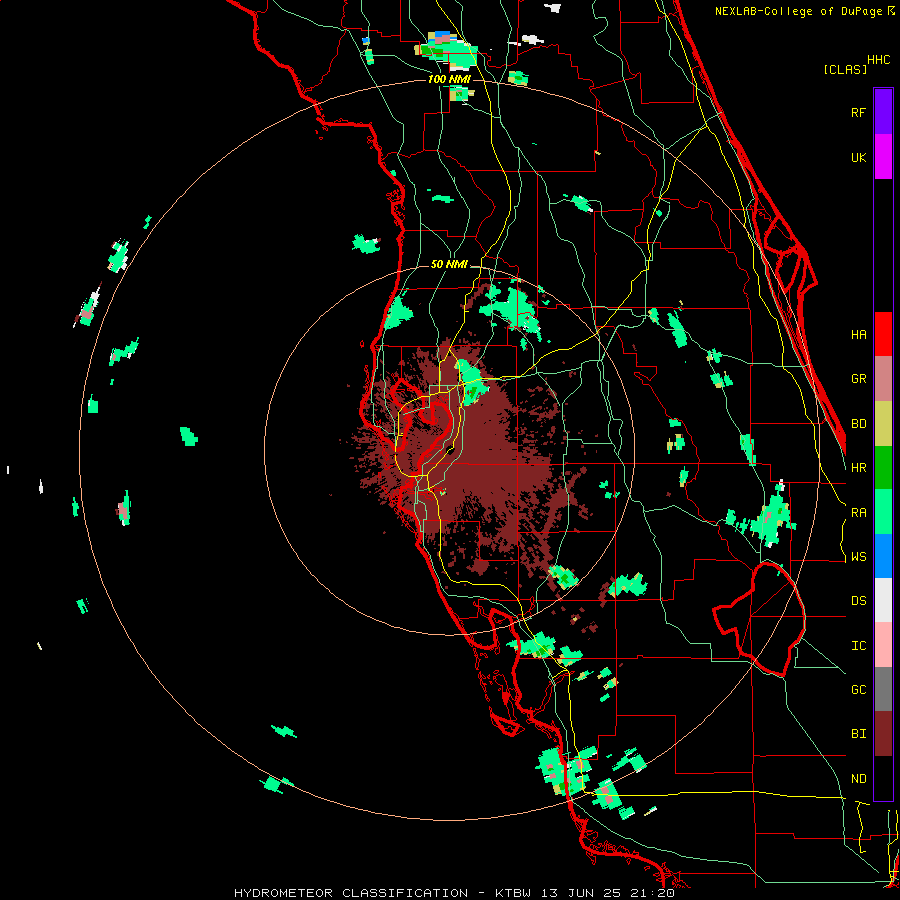Click the 'BI' legend label
Screen dimensions: 900x900
pos(858,734)
